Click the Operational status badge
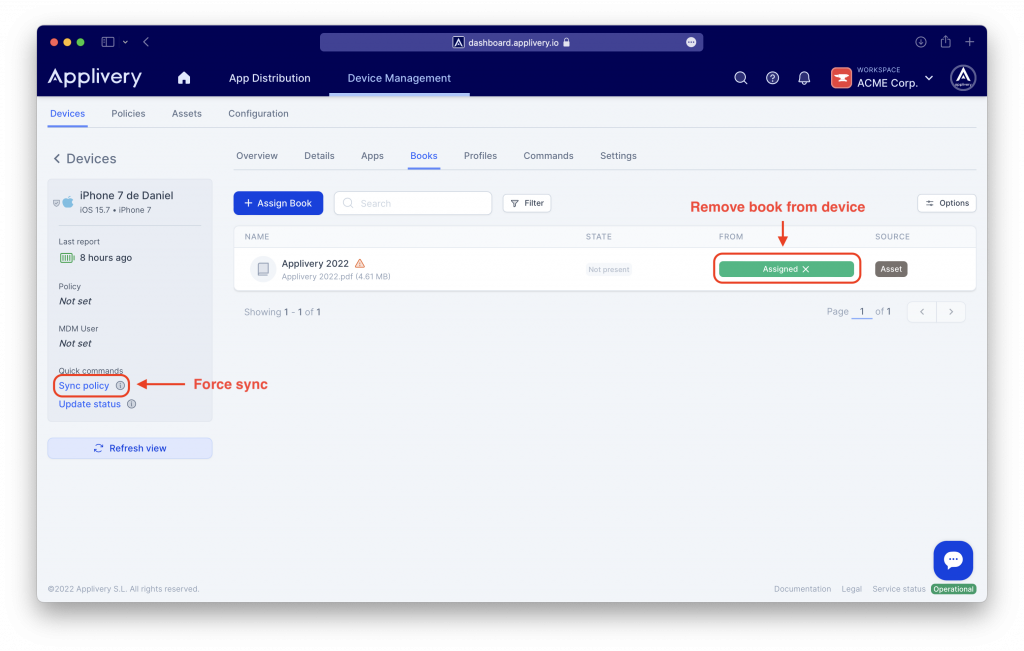Viewport: 1024px width, 651px height. pos(953,589)
